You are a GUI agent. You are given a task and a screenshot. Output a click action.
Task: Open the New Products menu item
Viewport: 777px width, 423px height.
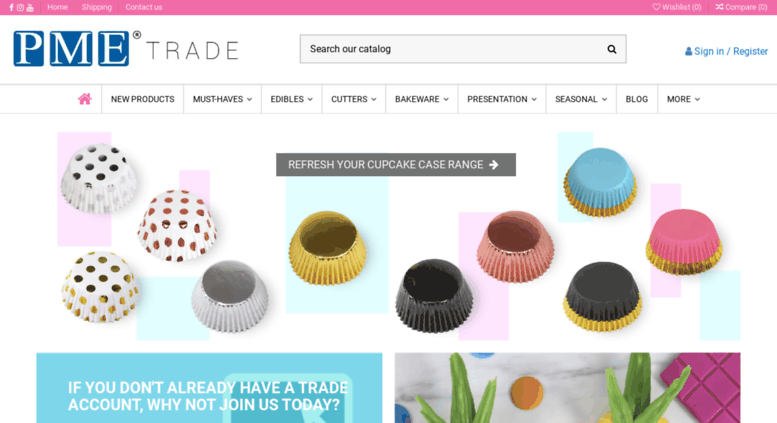tap(143, 99)
